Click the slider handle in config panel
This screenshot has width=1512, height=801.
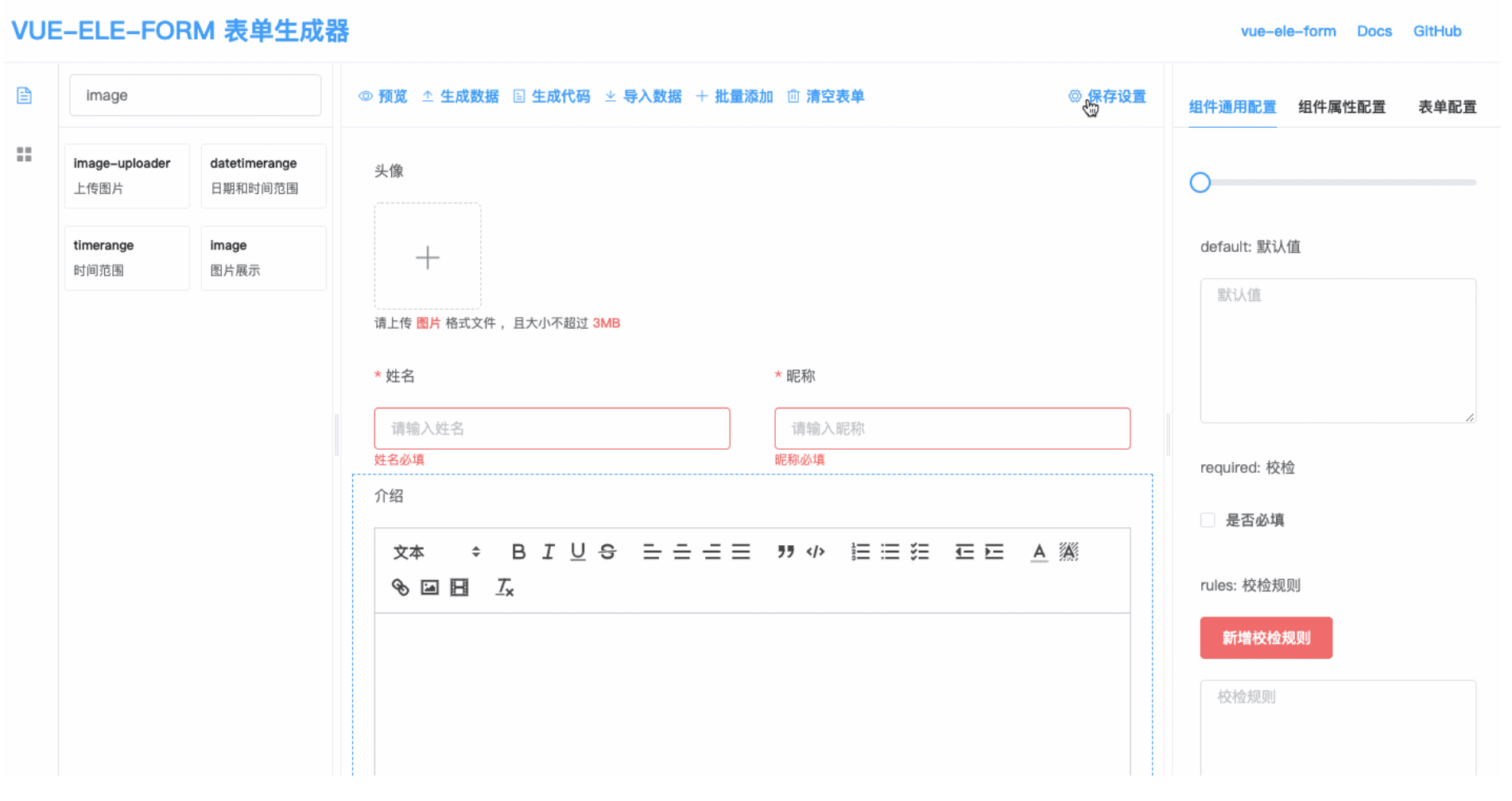click(1200, 183)
